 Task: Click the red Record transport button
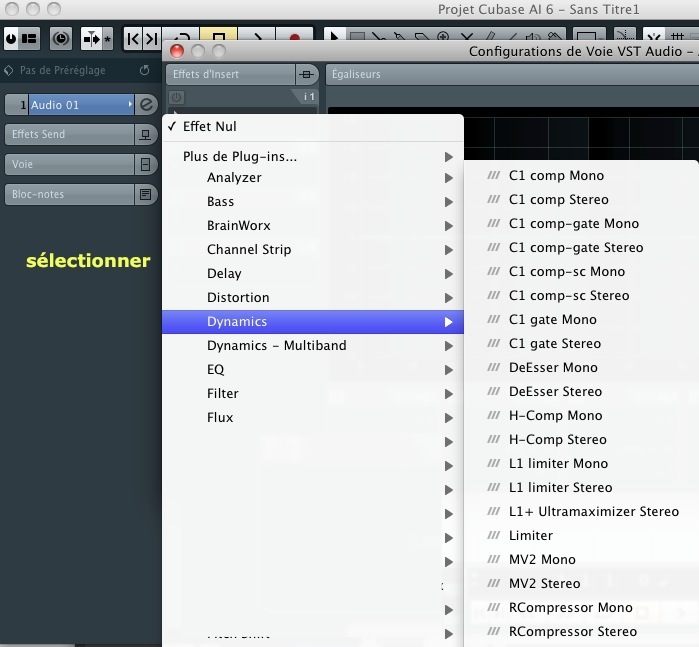[294, 36]
